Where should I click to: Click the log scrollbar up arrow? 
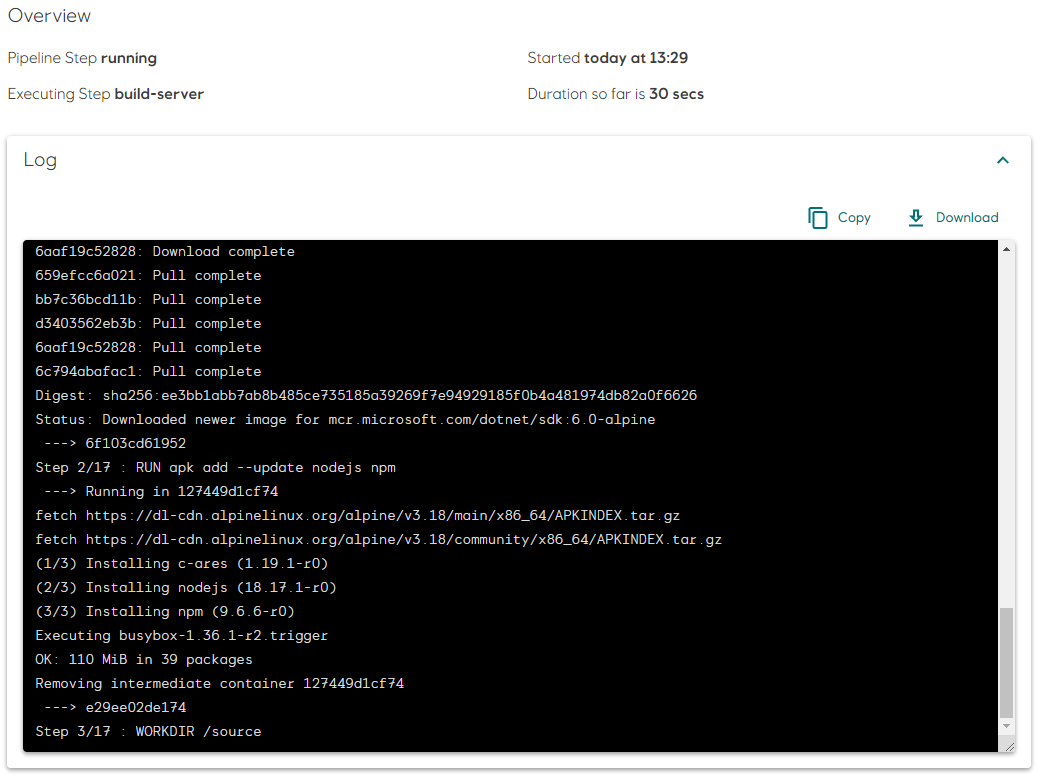click(x=1007, y=247)
